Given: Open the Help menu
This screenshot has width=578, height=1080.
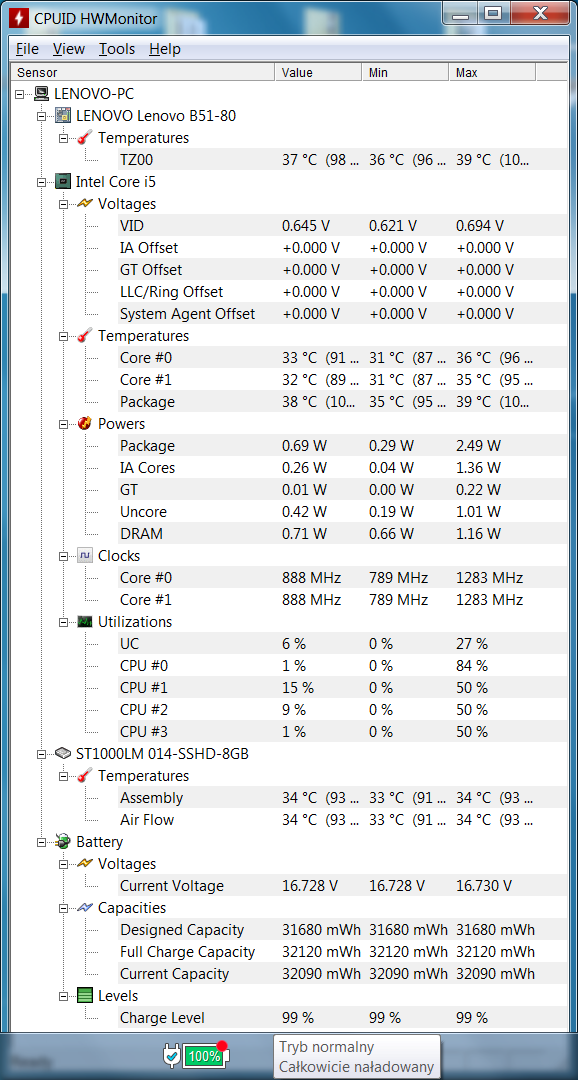Looking at the screenshot, I should coord(165,49).
